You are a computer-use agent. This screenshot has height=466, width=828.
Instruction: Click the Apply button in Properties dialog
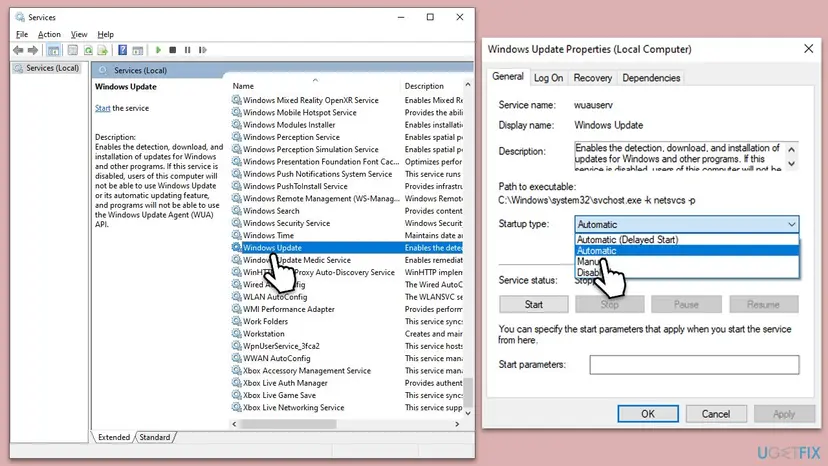(784, 414)
